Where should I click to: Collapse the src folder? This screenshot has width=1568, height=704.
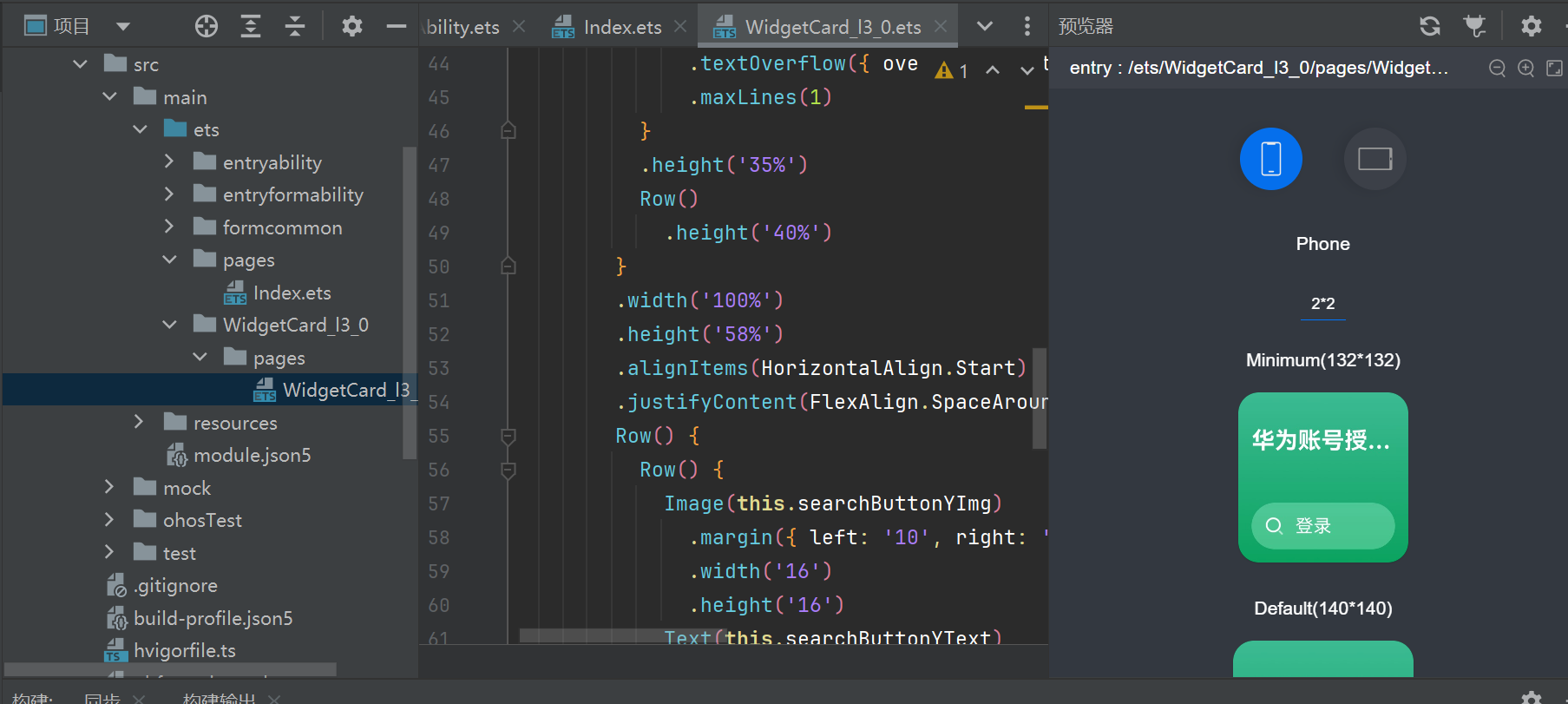point(80,64)
